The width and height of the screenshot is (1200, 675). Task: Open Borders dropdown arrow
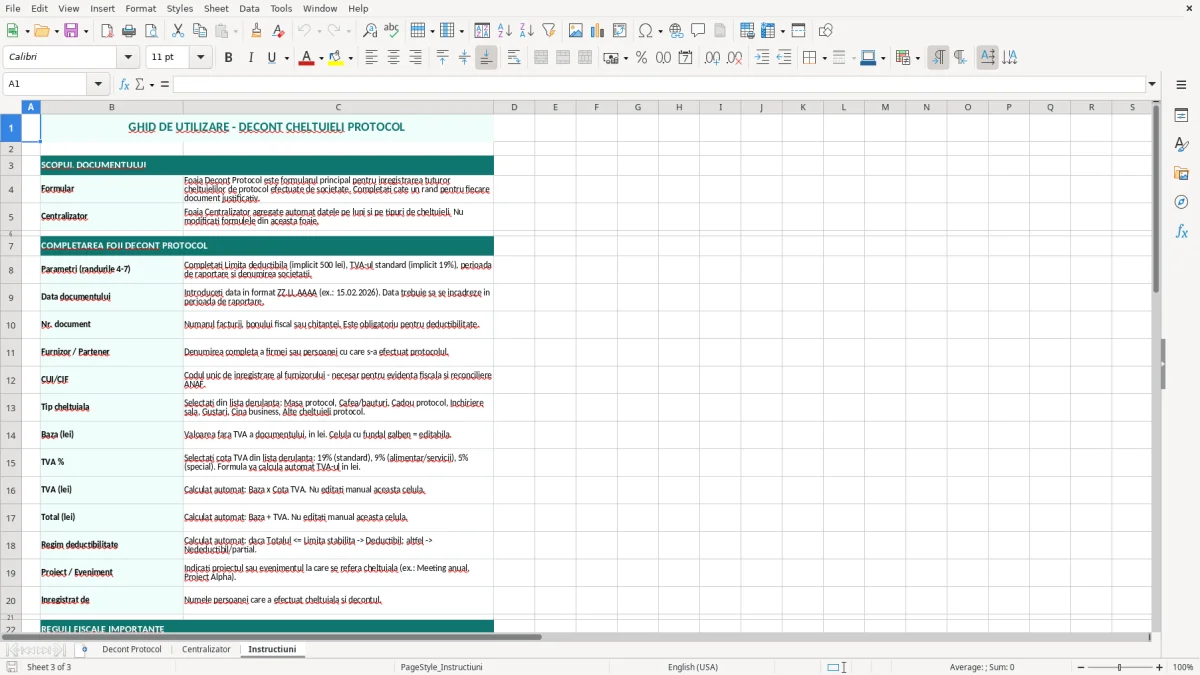click(823, 58)
